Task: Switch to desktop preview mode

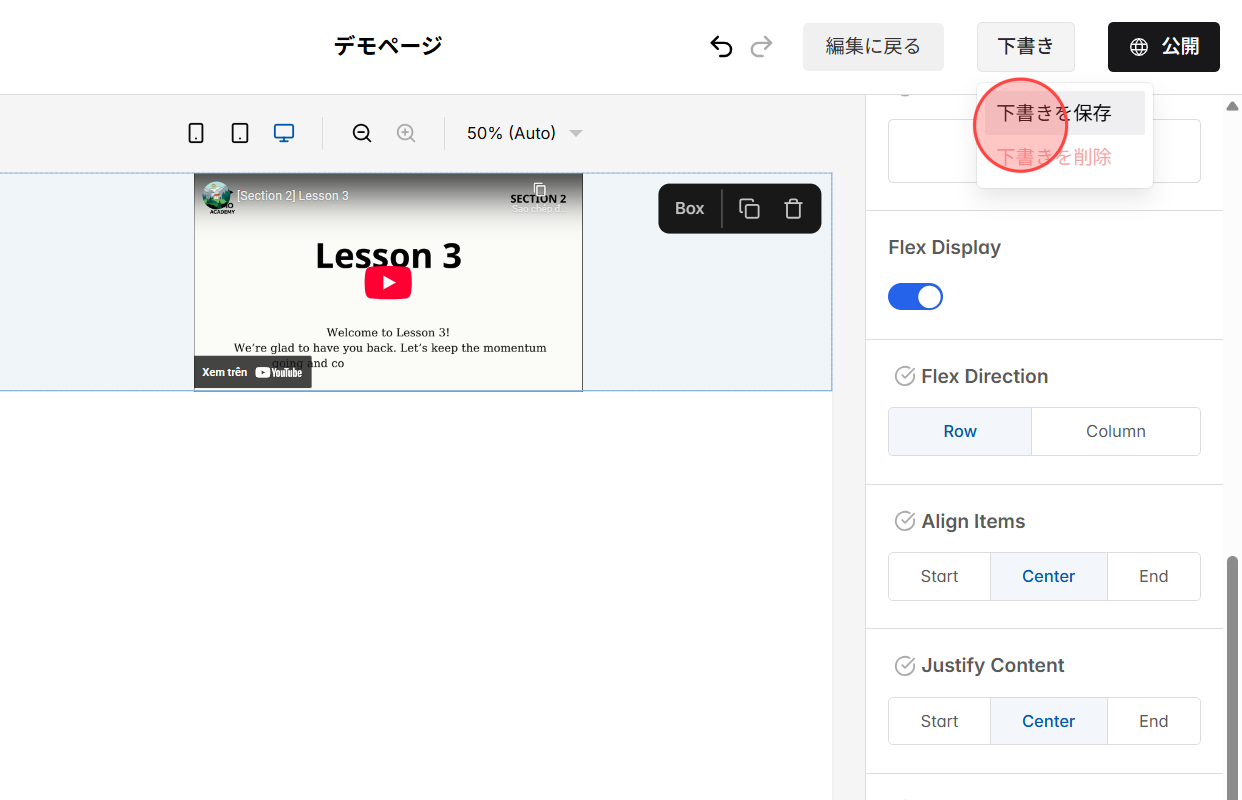Action: (283, 132)
